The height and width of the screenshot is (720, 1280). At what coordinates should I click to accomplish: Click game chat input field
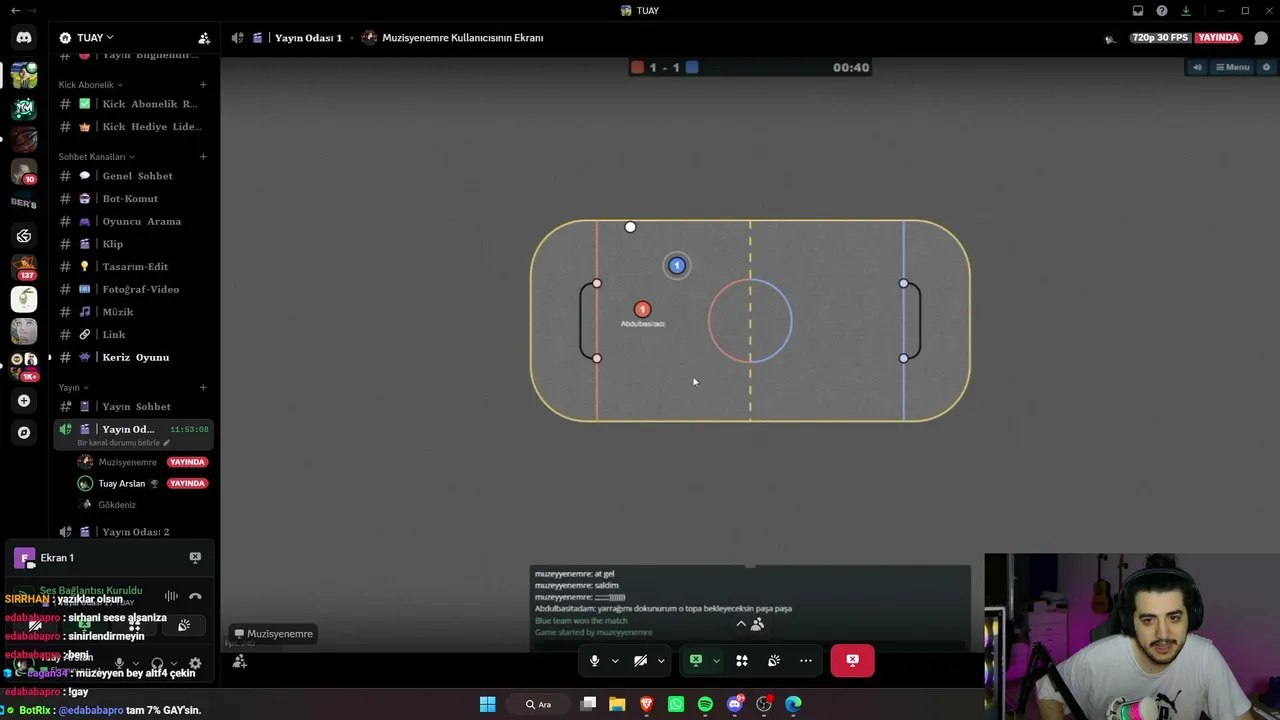[750, 645]
